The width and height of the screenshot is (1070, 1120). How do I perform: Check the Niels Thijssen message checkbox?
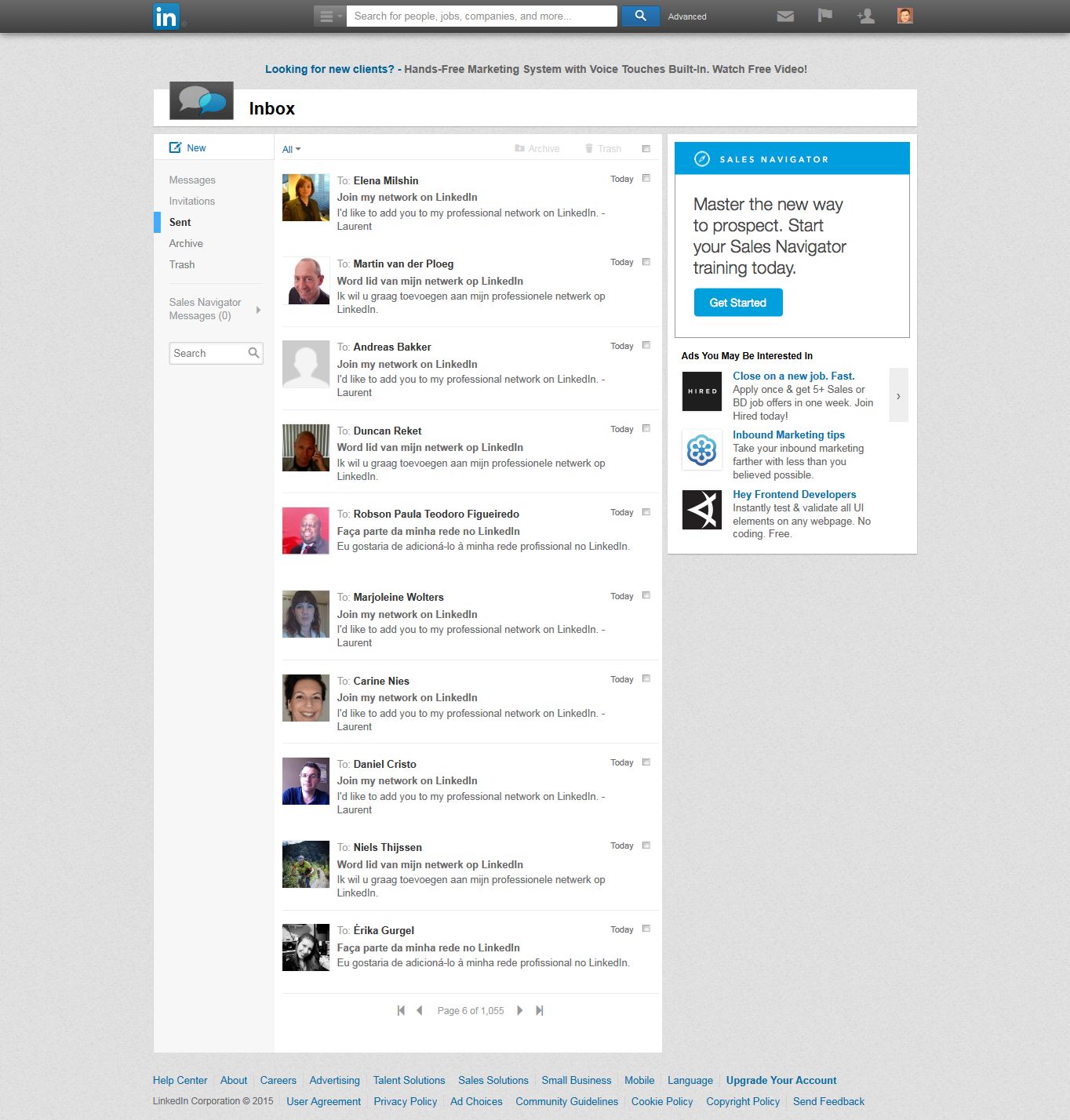click(x=646, y=845)
